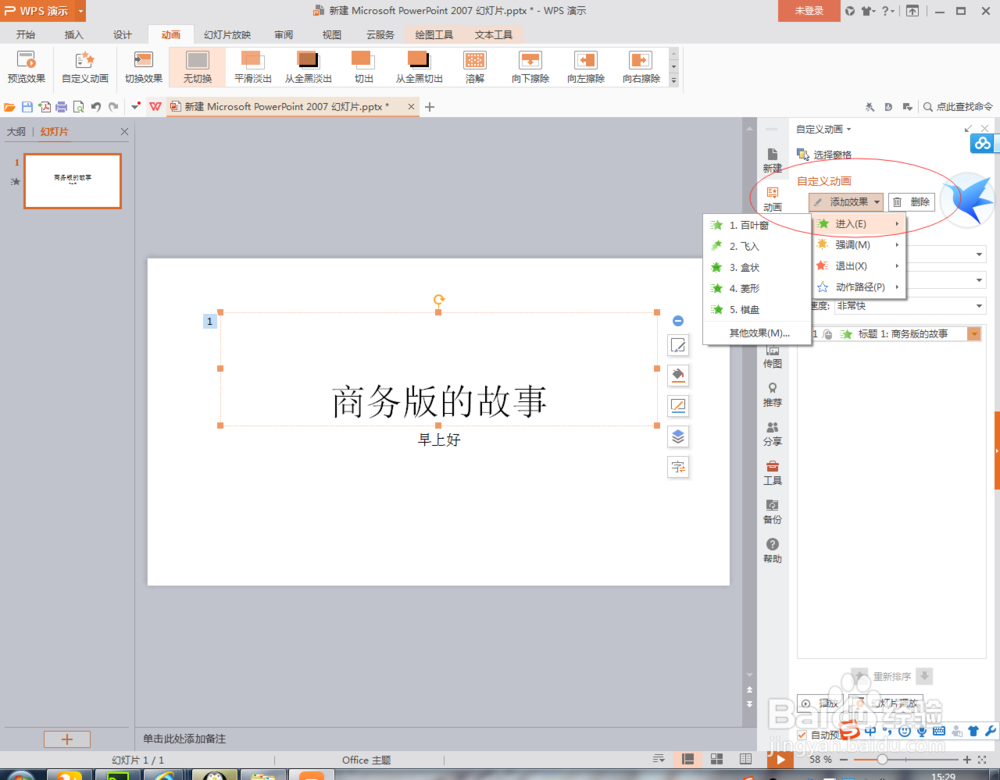Viewport: 1000px width, 780px height.
Task: Select the slide 1 thumbnail on the left
Action: [72, 181]
